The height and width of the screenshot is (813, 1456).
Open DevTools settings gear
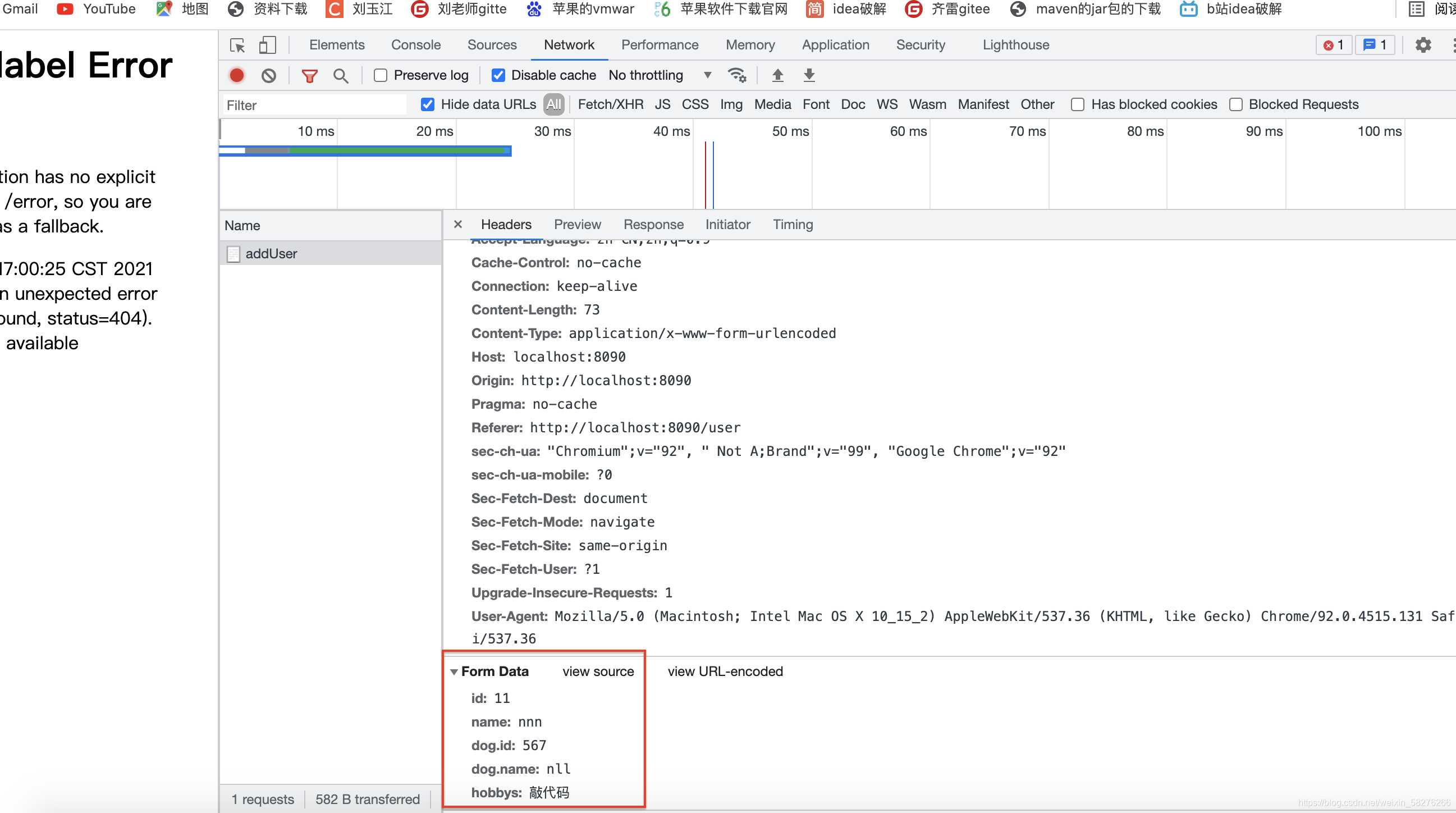(x=1423, y=45)
